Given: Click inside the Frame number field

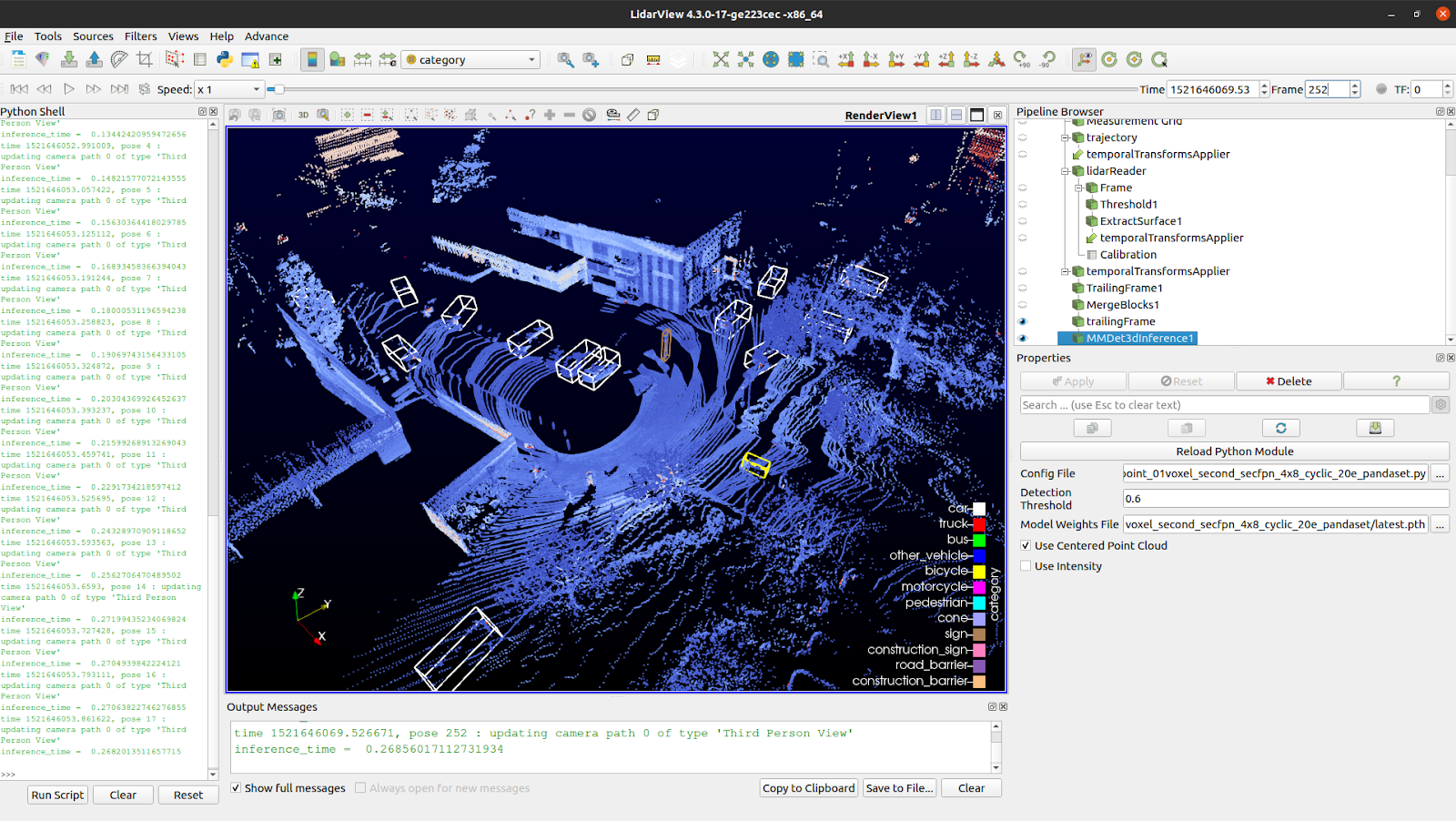Looking at the screenshot, I should click(1327, 88).
